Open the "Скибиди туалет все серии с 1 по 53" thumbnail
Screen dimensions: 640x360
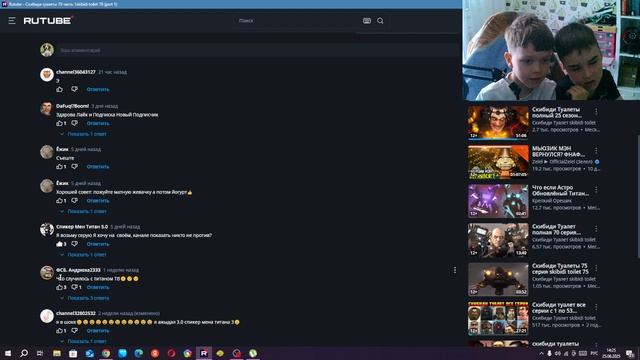pyautogui.click(x=498, y=318)
